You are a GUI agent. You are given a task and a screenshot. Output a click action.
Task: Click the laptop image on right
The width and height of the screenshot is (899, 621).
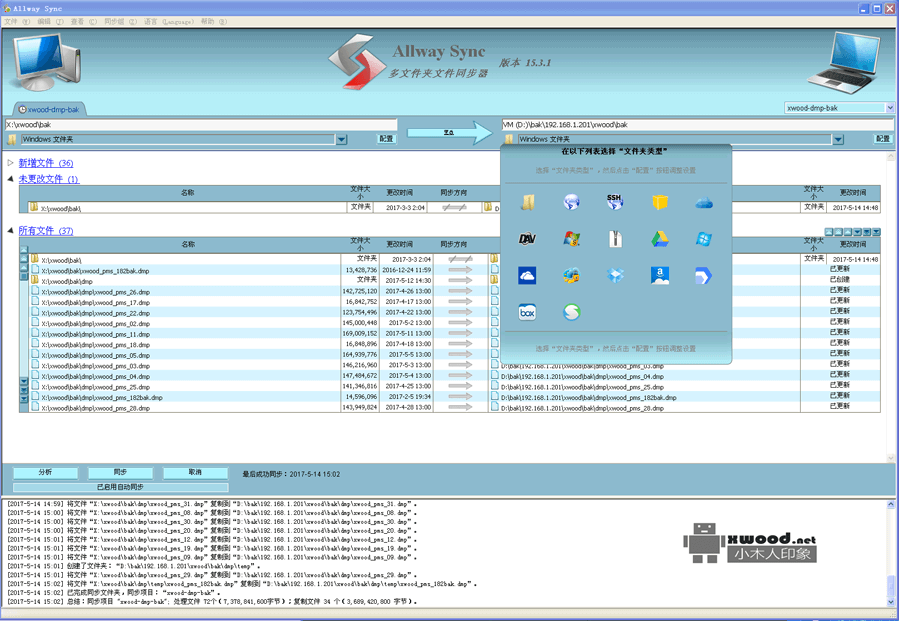click(x=844, y=63)
